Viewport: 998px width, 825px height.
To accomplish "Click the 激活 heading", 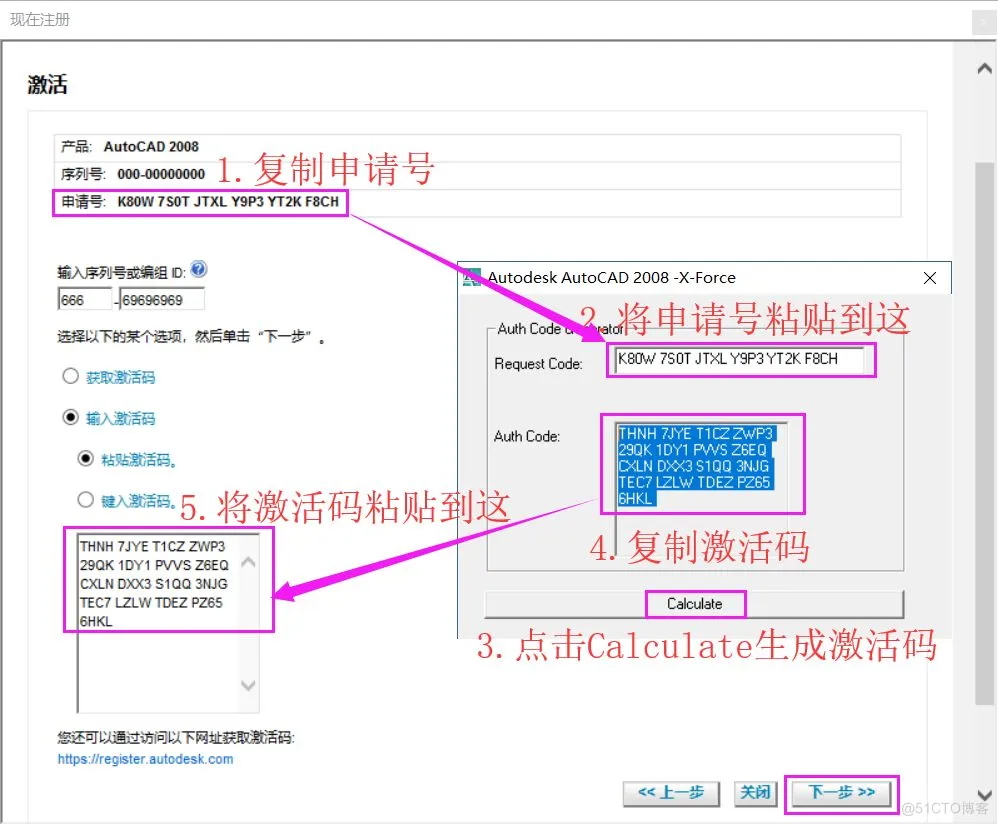I will (47, 85).
